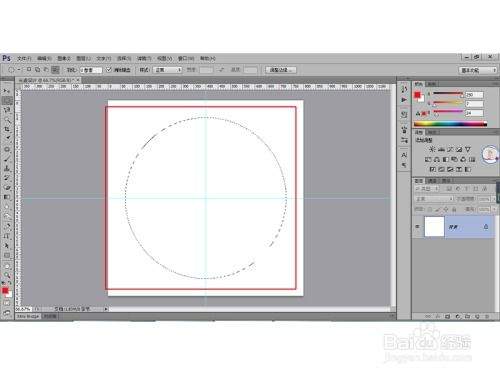500x375 pixels.
Task: Open the 文件 (File) menu
Action: pos(24,58)
